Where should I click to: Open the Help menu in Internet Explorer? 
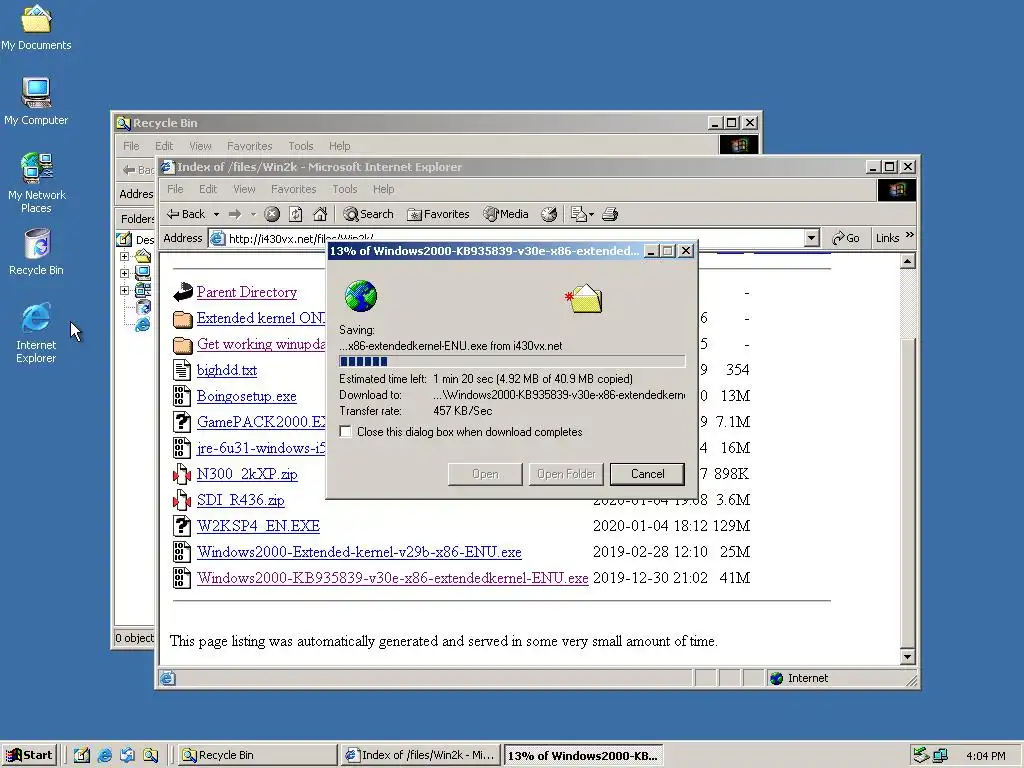point(383,189)
